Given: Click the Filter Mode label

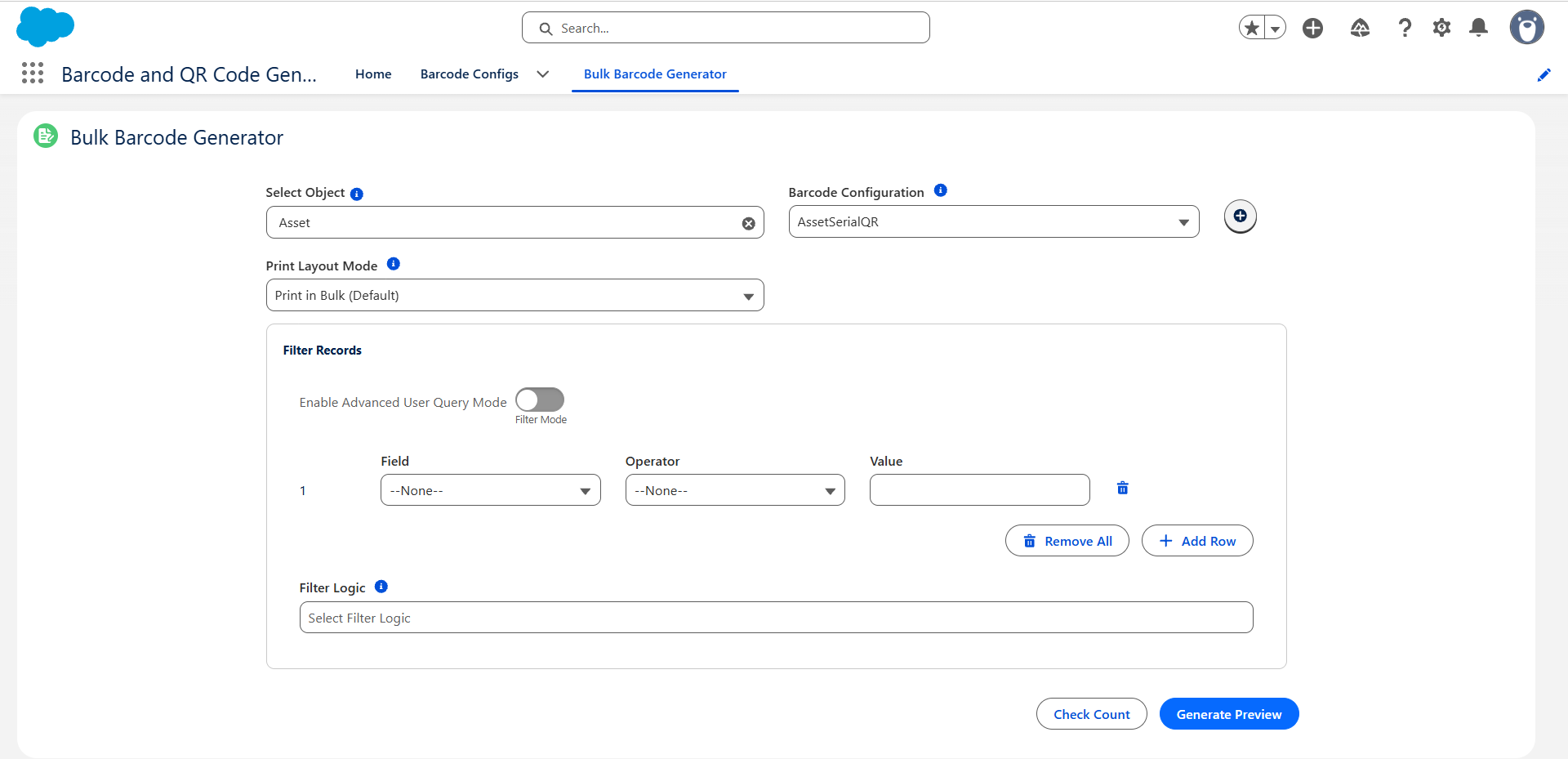Looking at the screenshot, I should click(x=541, y=420).
